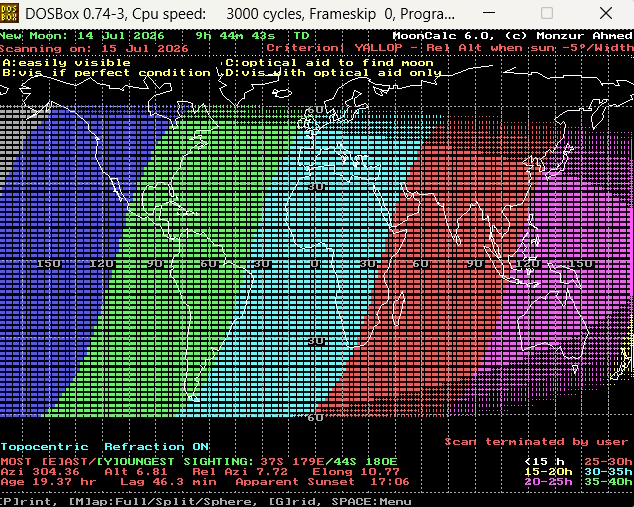Click the 'Alt 6.81' value
This screenshot has width=634, height=507.
pyautogui.click(x=136, y=472)
